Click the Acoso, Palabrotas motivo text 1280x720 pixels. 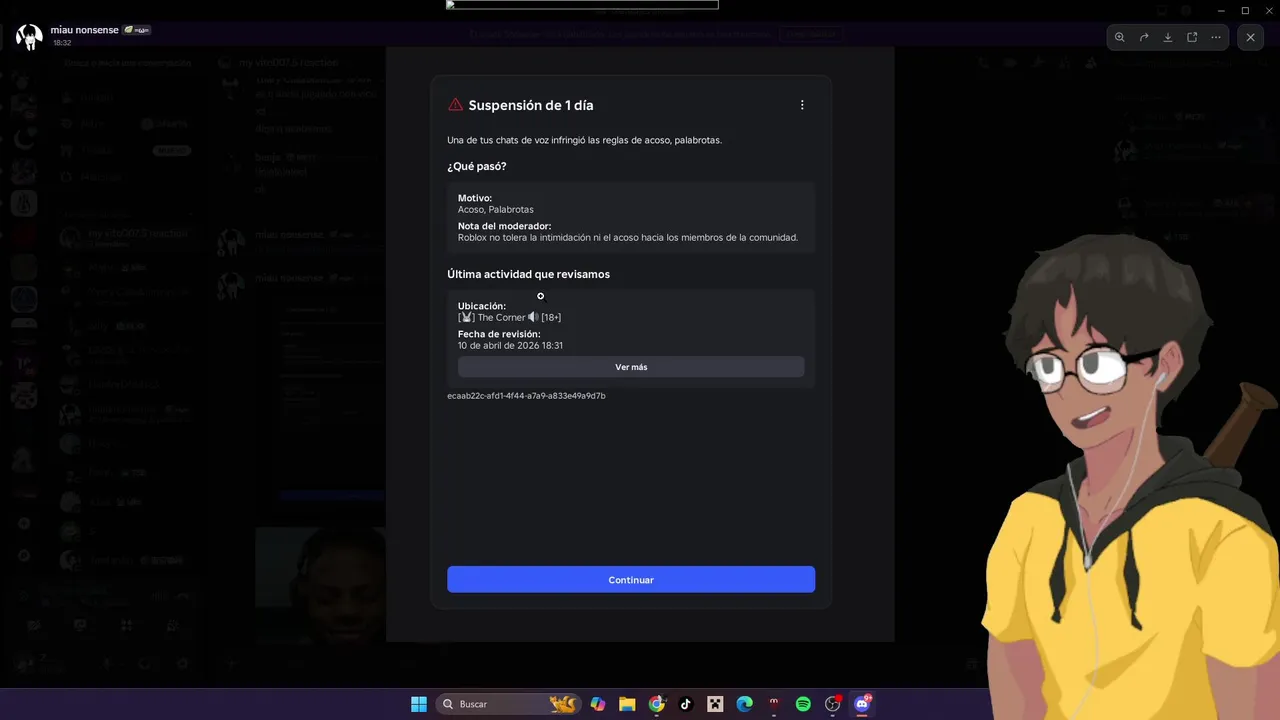[x=496, y=210]
